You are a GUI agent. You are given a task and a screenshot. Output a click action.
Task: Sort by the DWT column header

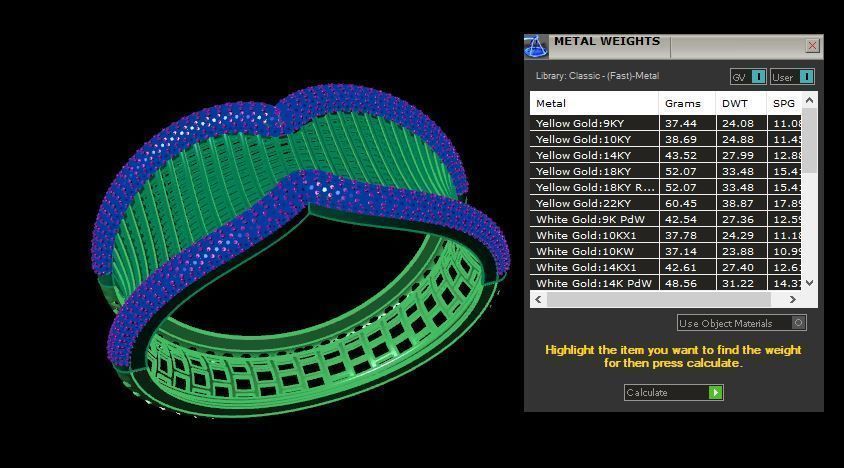click(741, 103)
